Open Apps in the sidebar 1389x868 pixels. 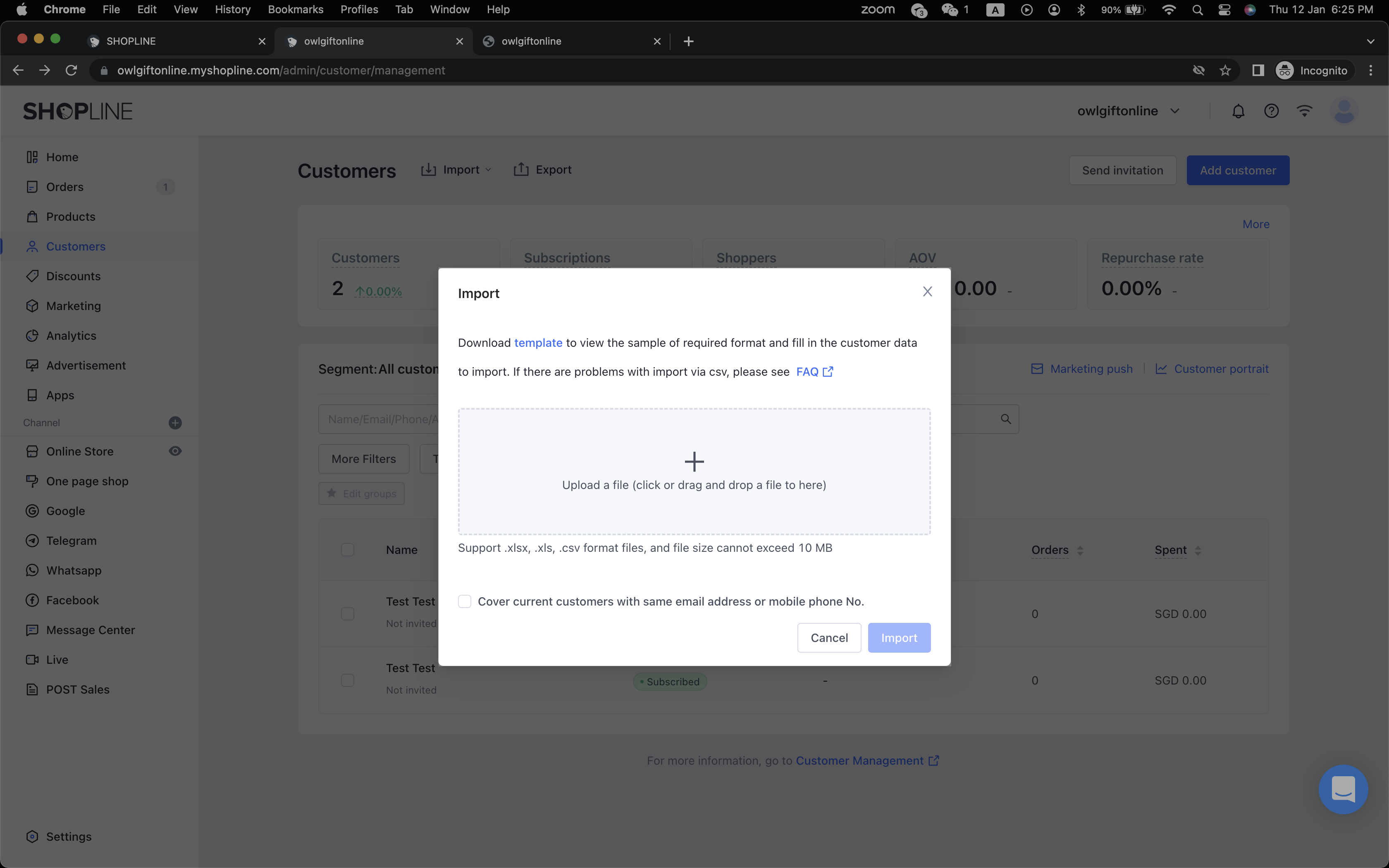pyautogui.click(x=60, y=395)
